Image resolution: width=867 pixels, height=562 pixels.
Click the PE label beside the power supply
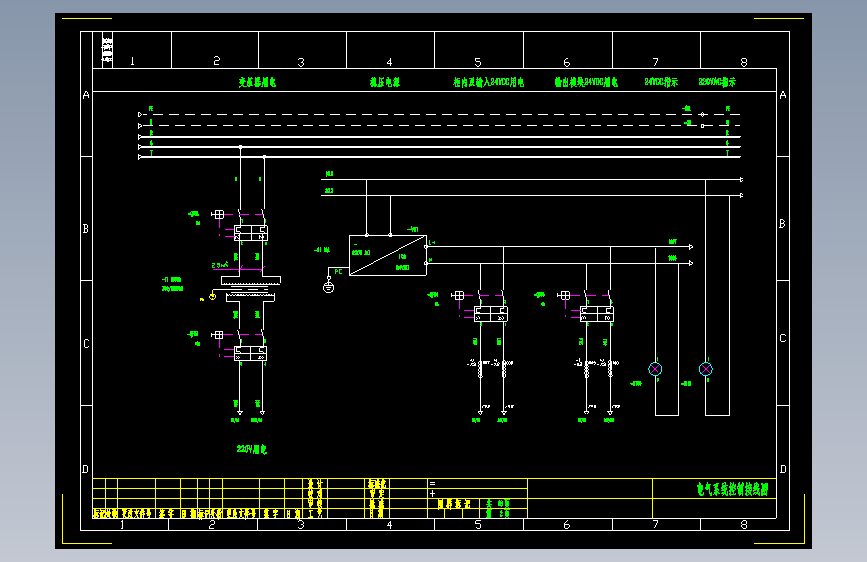tap(338, 272)
